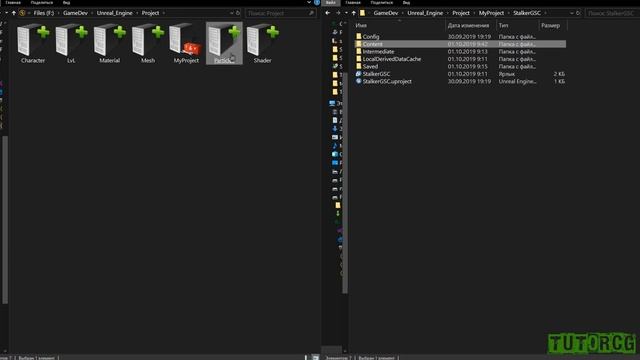Screen dimensions: 640x360
Task: Go to Unreal_Engine in left address bar
Action: point(114,13)
